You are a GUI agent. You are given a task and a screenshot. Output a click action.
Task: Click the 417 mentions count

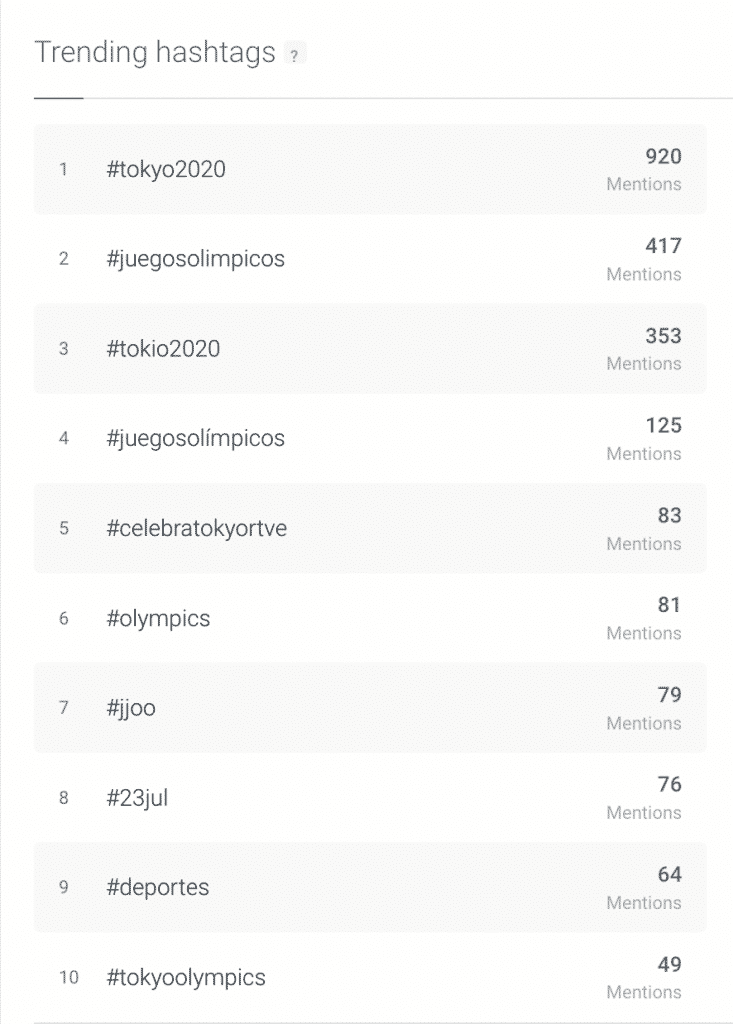pos(663,246)
